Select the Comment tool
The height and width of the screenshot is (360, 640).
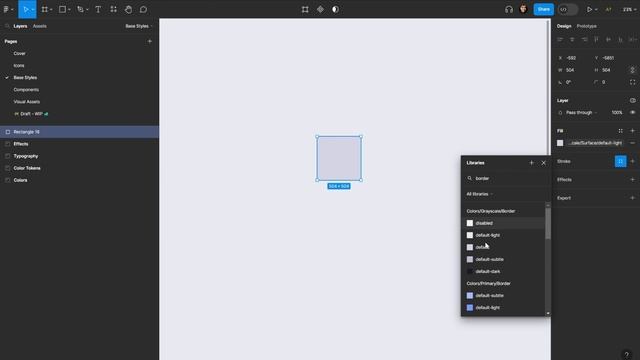tap(143, 9)
